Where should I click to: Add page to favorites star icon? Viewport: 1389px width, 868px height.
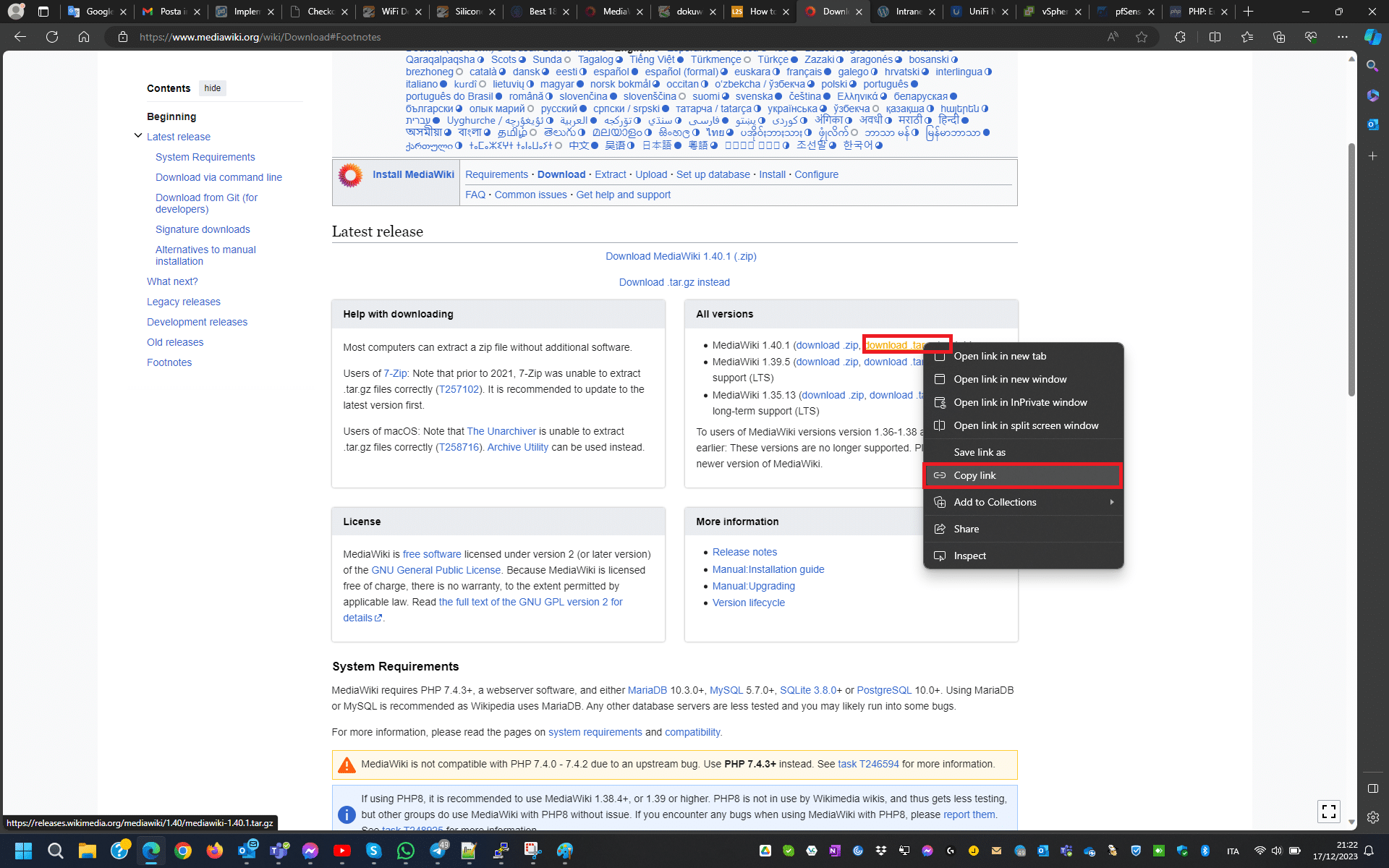[x=1142, y=37]
